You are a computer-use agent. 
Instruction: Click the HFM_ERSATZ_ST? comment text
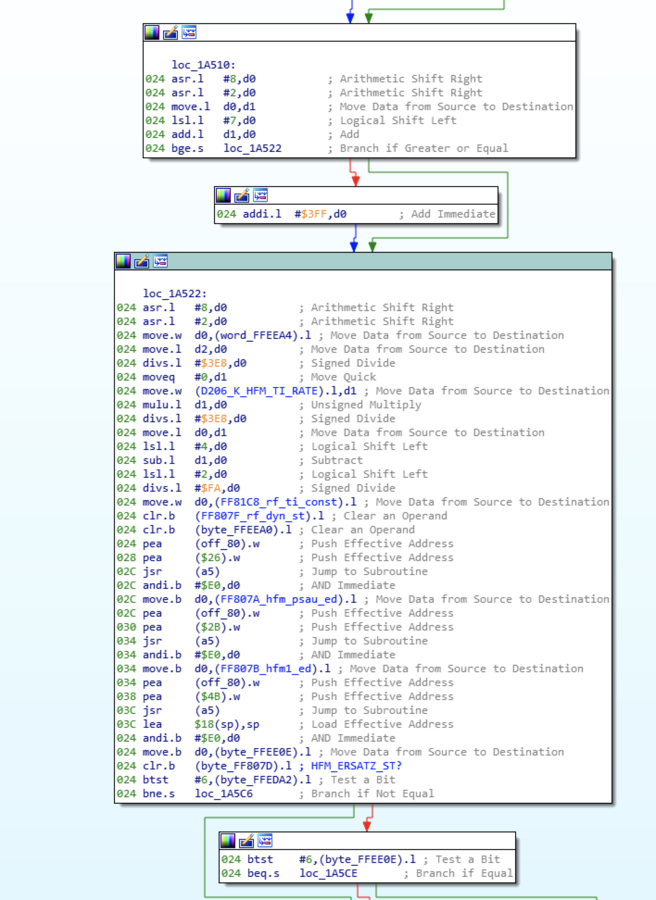point(354,766)
